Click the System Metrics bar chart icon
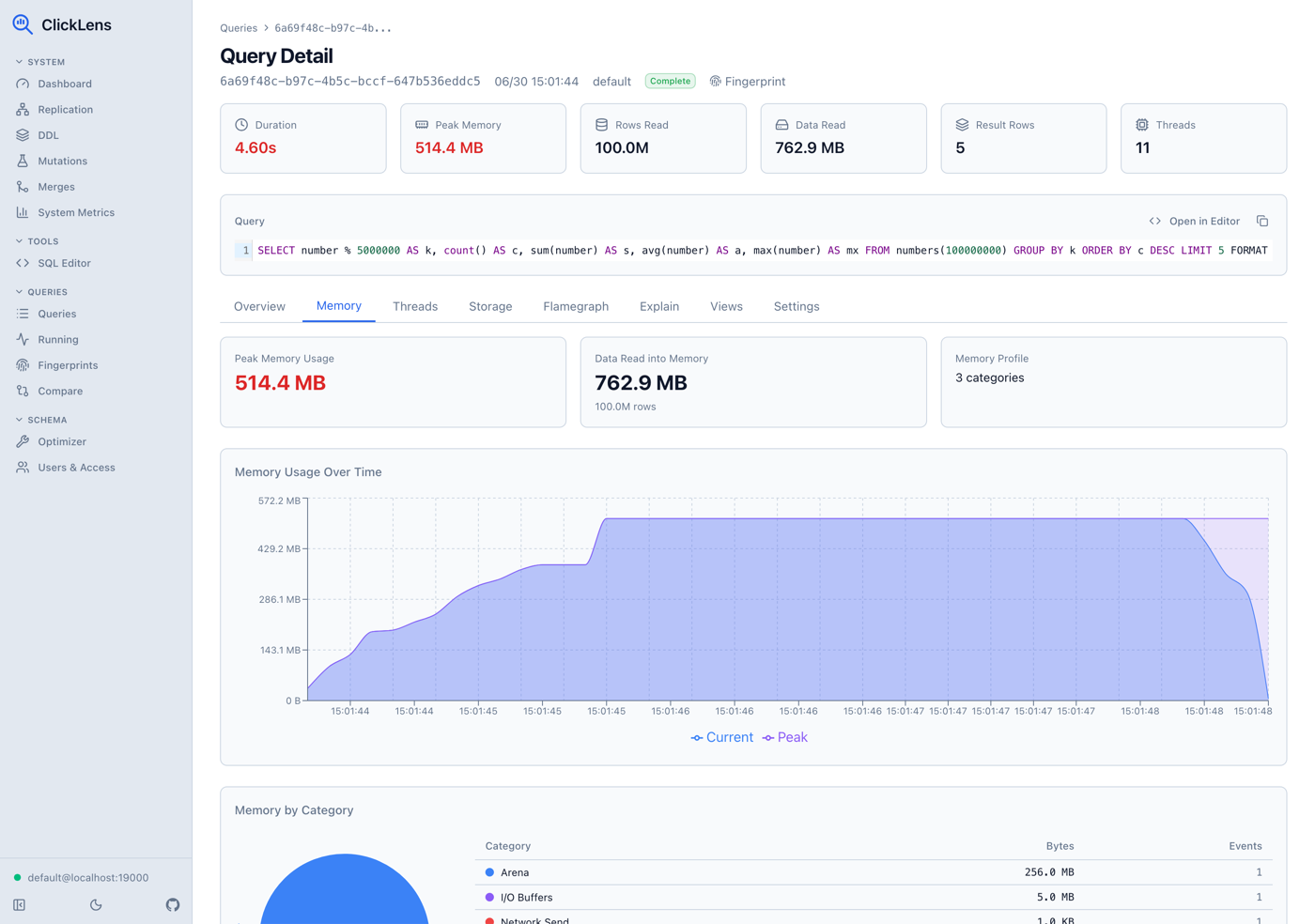This screenshot has width=1315, height=924. (x=23, y=212)
